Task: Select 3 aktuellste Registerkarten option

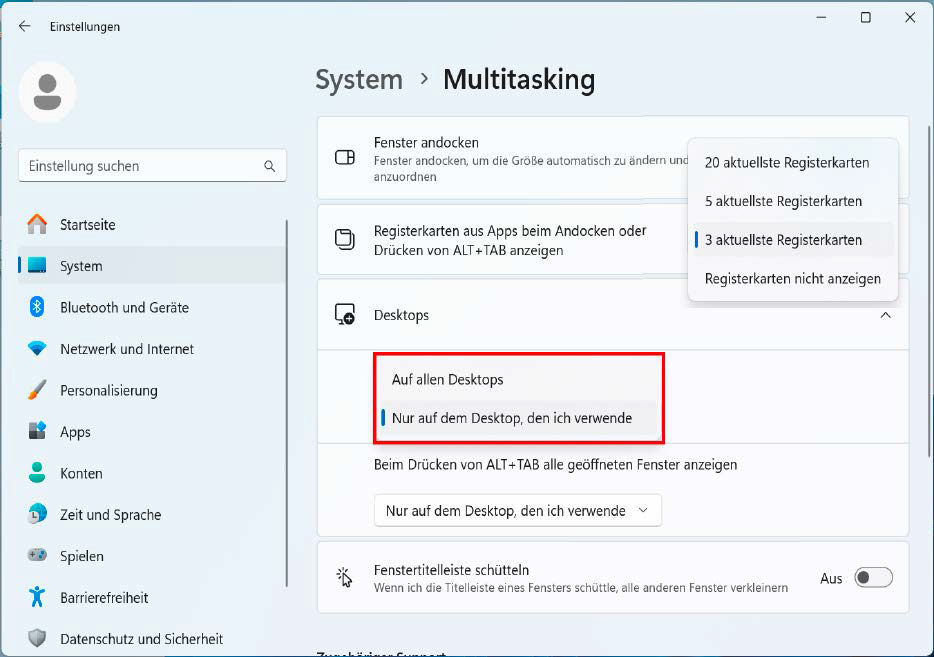Action: [x=793, y=240]
